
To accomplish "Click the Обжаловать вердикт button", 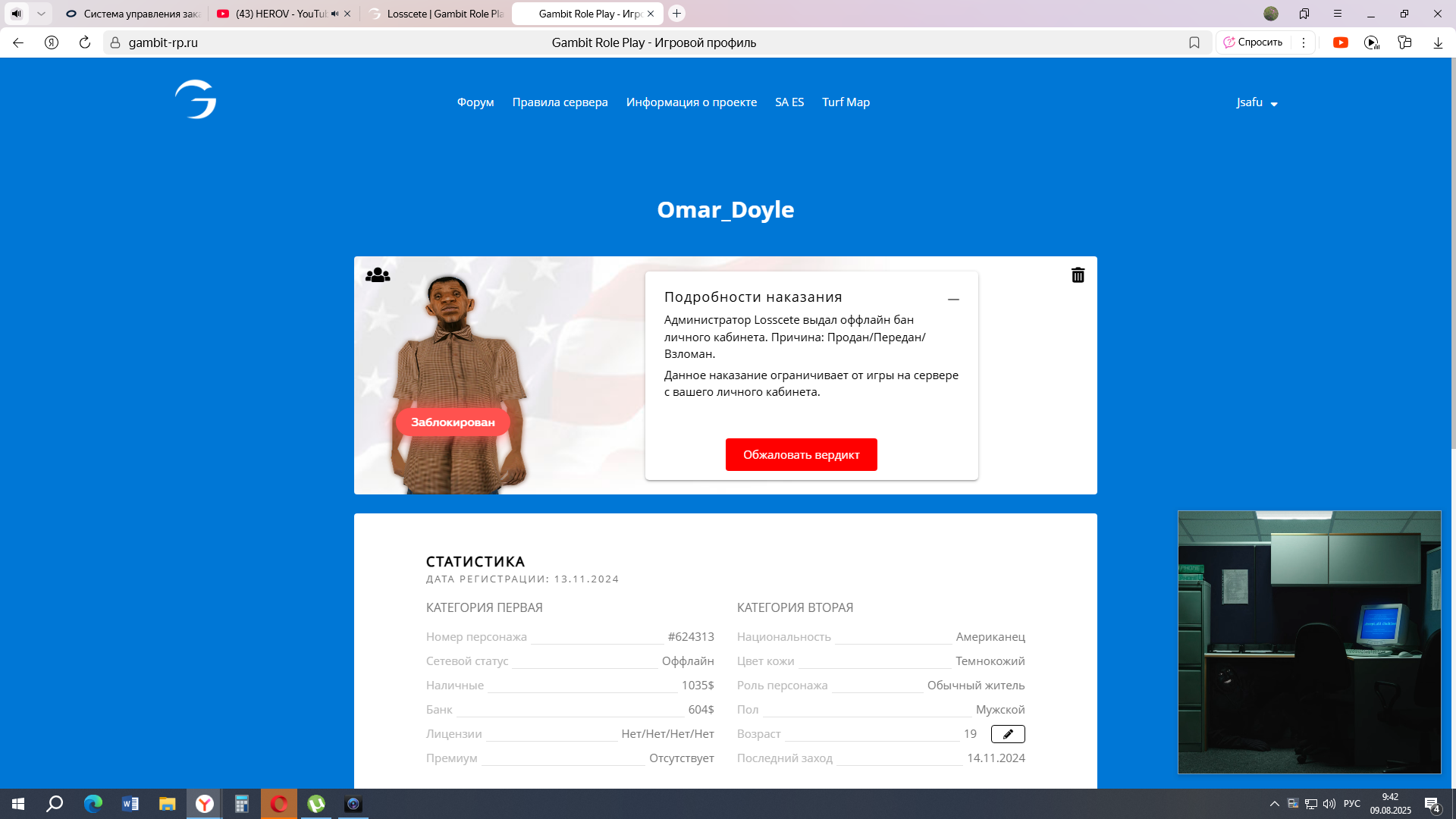I will [801, 455].
